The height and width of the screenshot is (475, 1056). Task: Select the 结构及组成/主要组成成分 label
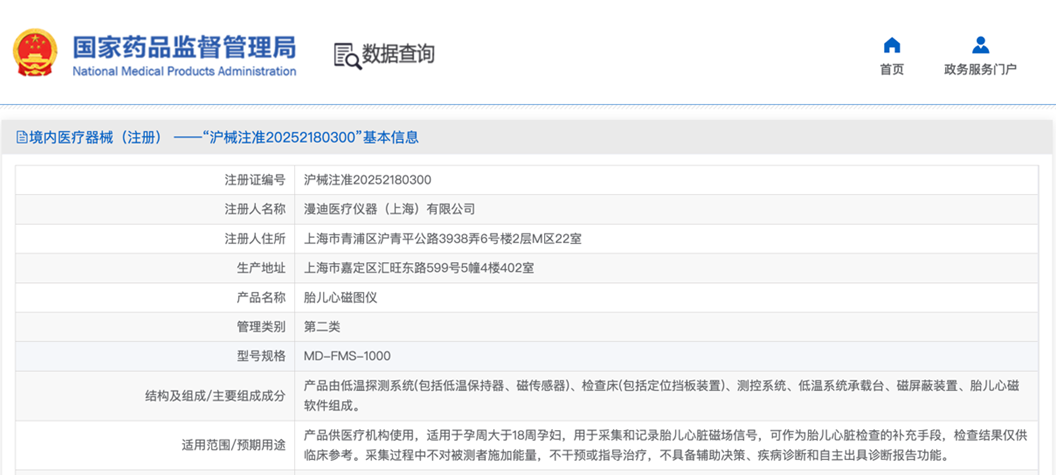[218, 396]
